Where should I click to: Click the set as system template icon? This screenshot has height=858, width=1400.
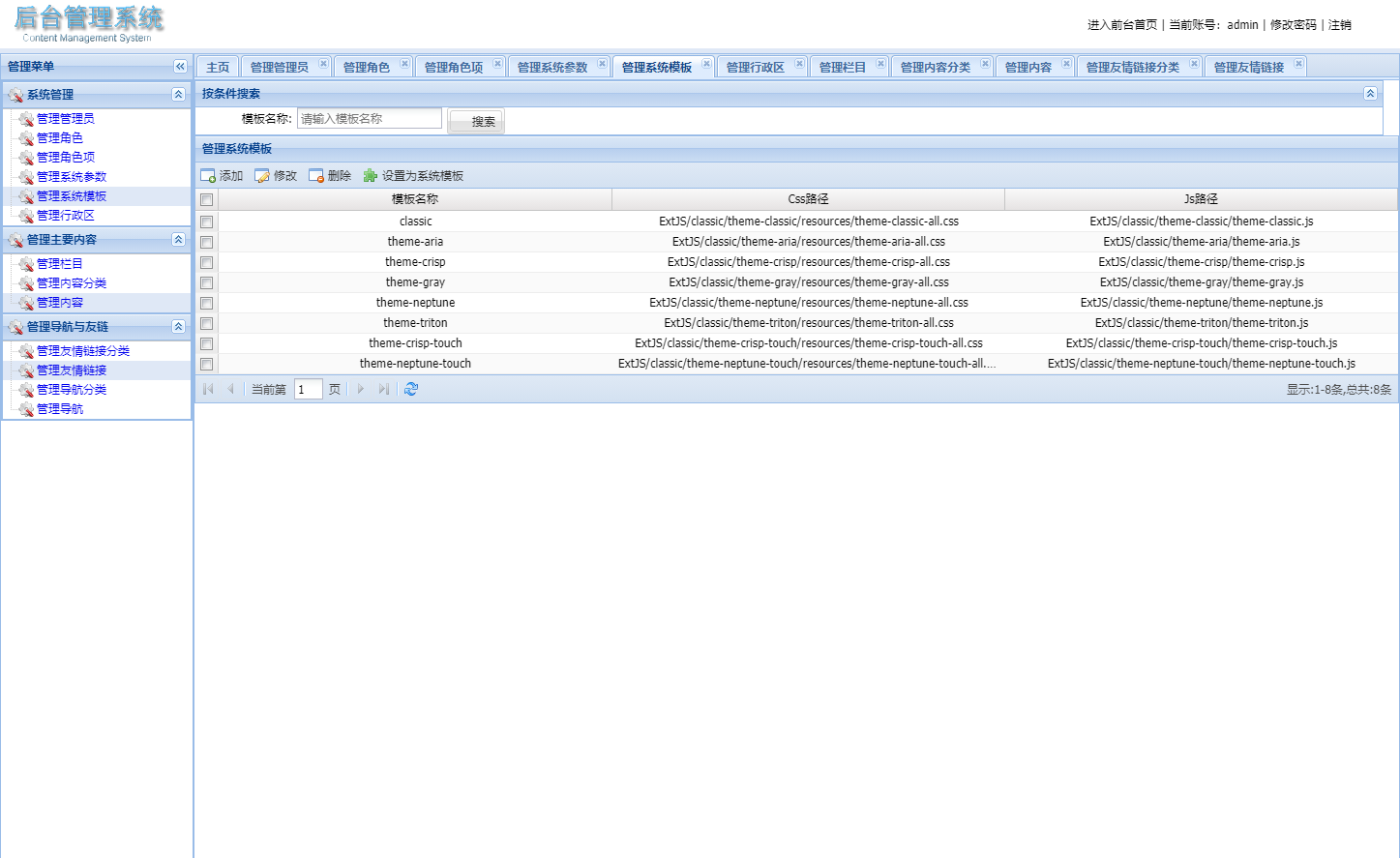pos(371,176)
